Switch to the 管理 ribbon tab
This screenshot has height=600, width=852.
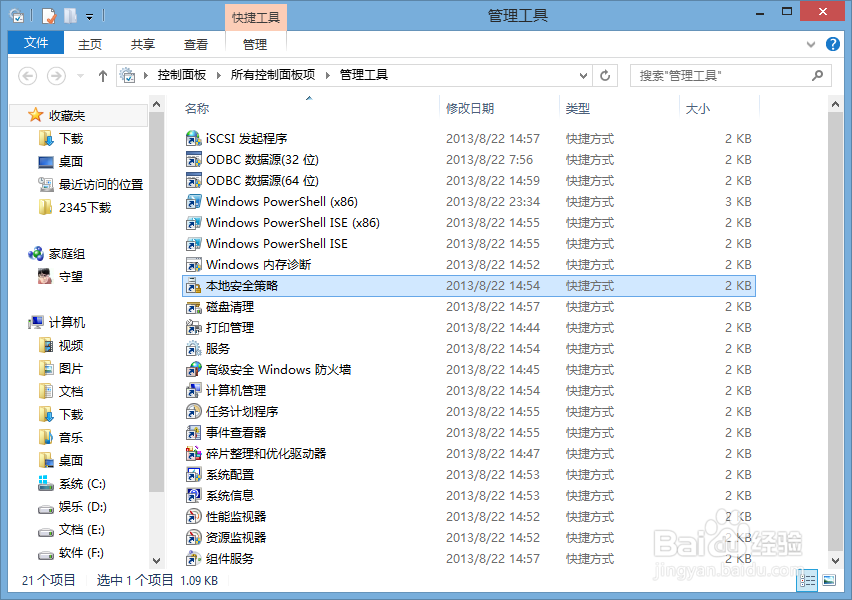click(x=255, y=44)
